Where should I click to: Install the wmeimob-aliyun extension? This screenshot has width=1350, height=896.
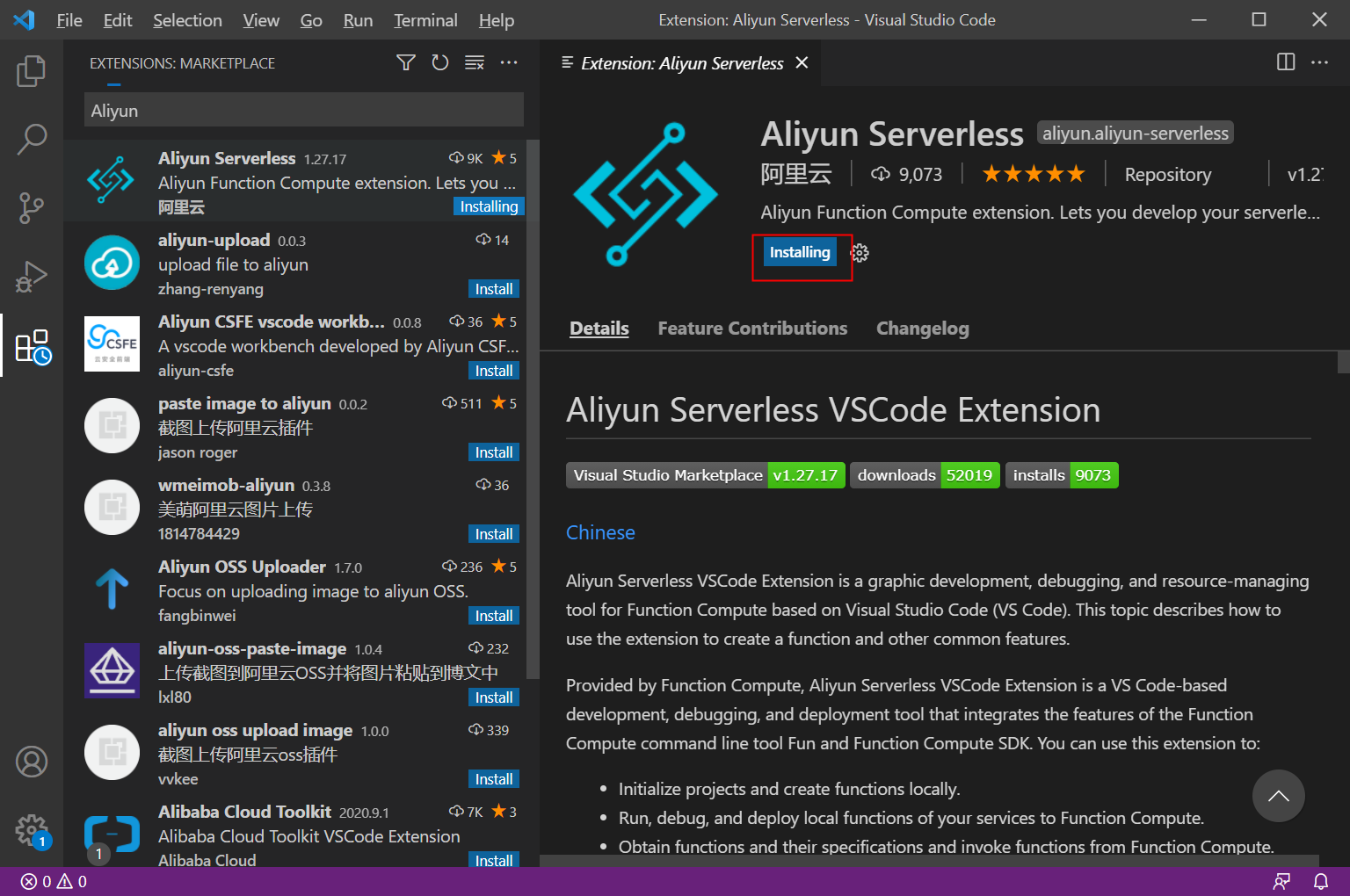494,534
